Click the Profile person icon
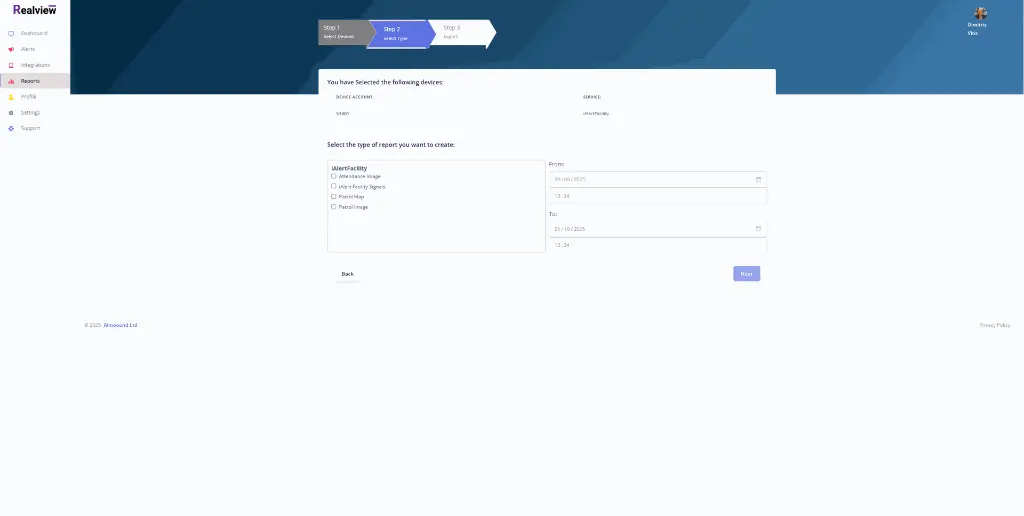The width and height of the screenshot is (1024, 516). click(11, 97)
